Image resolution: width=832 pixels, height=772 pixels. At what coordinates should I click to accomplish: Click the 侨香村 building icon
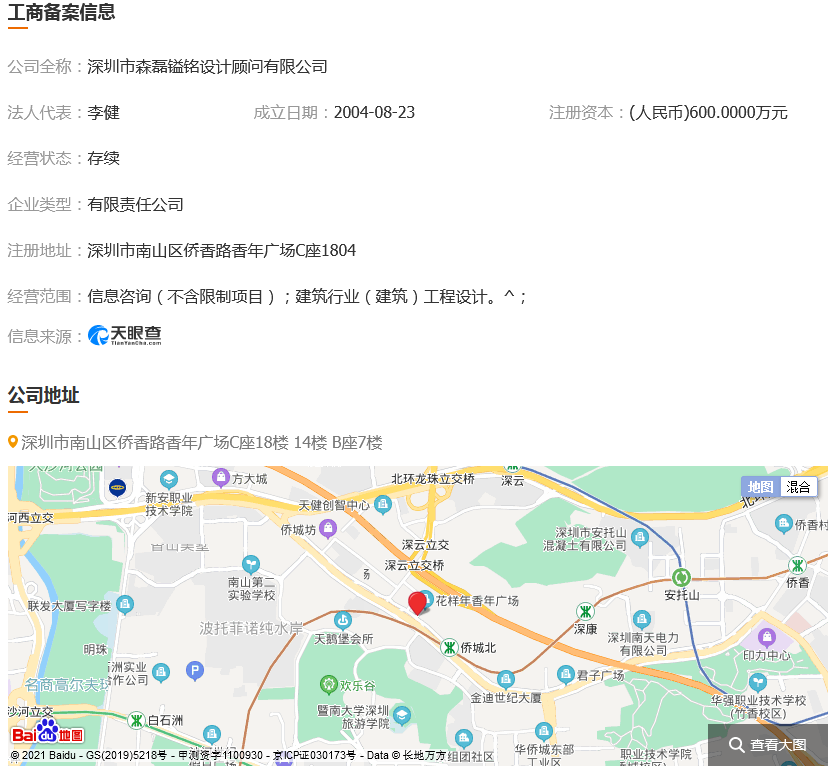(783, 524)
